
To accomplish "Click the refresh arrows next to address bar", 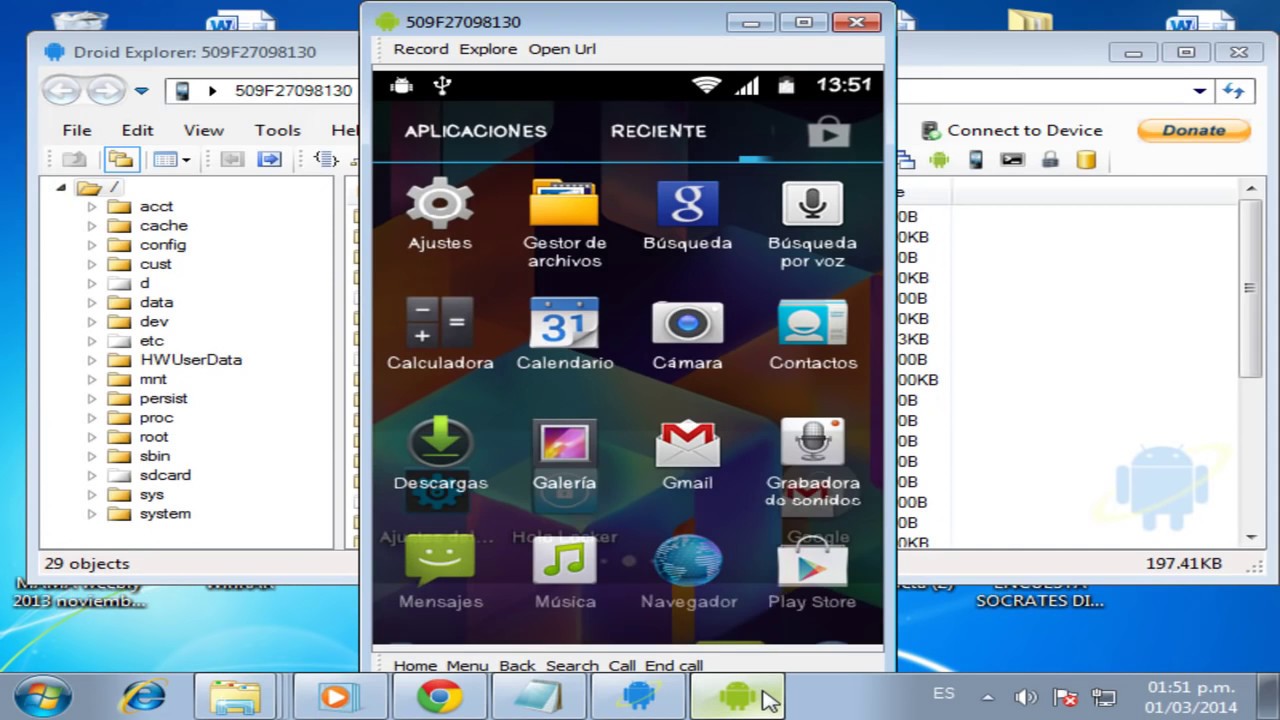I will pyautogui.click(x=1234, y=91).
